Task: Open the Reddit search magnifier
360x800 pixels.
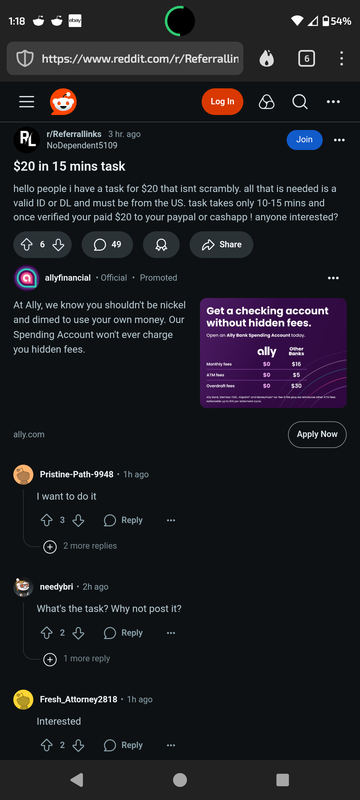Action: click(300, 102)
